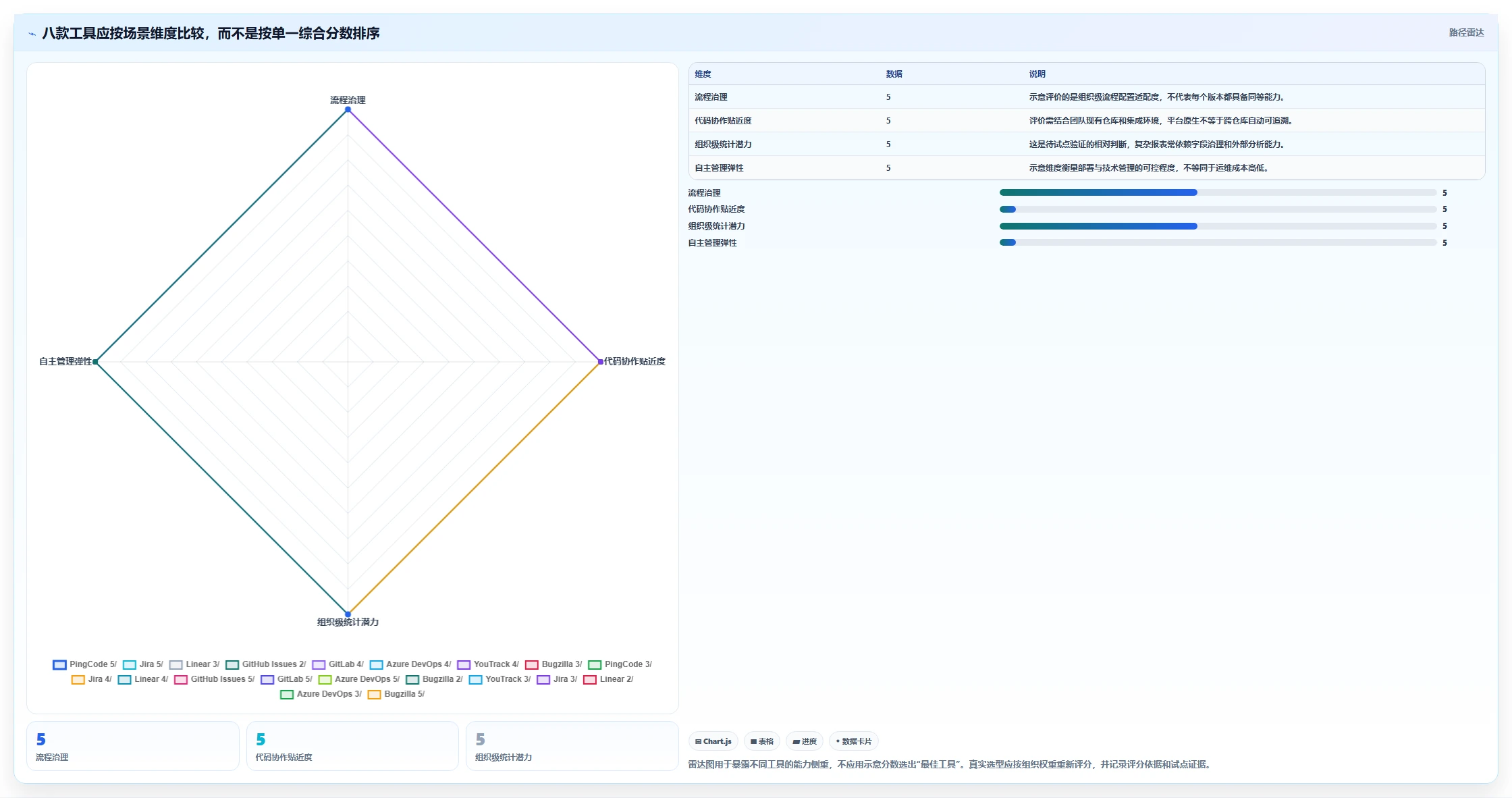
Task: Toggle Azure DevOps 3/ legend entry
Action: click(x=321, y=694)
